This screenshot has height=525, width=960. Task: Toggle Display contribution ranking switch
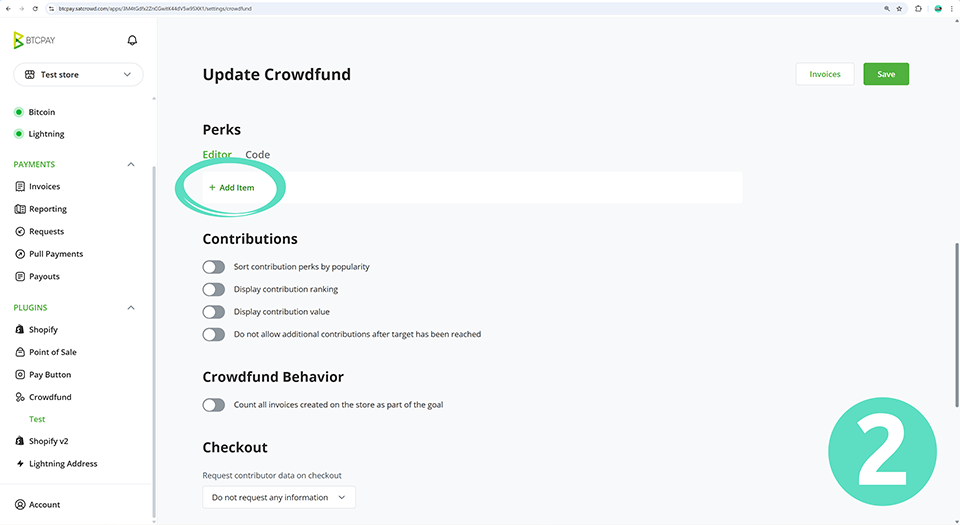click(x=213, y=289)
